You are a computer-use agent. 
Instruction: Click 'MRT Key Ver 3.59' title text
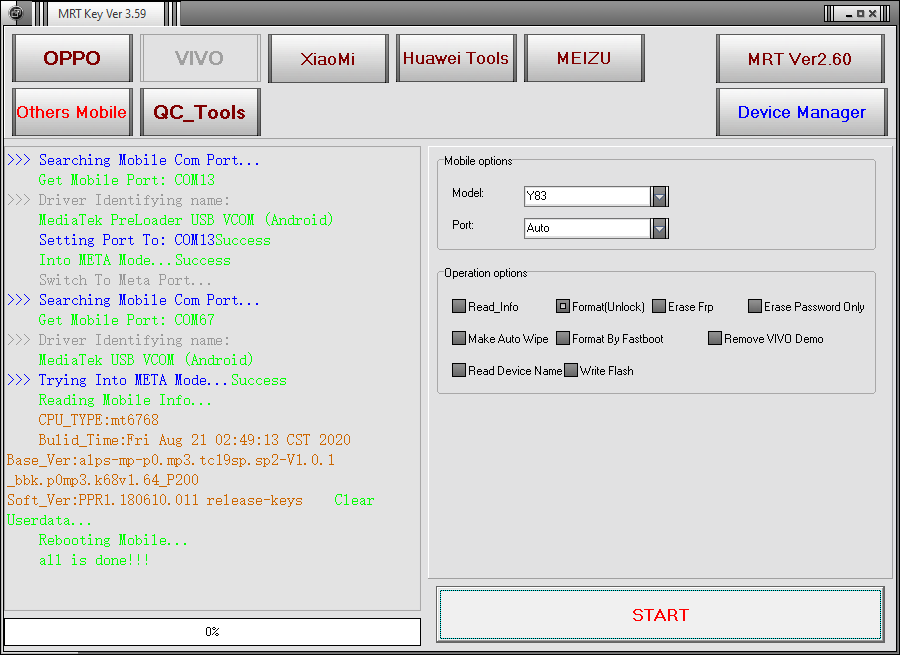pyautogui.click(x=102, y=14)
